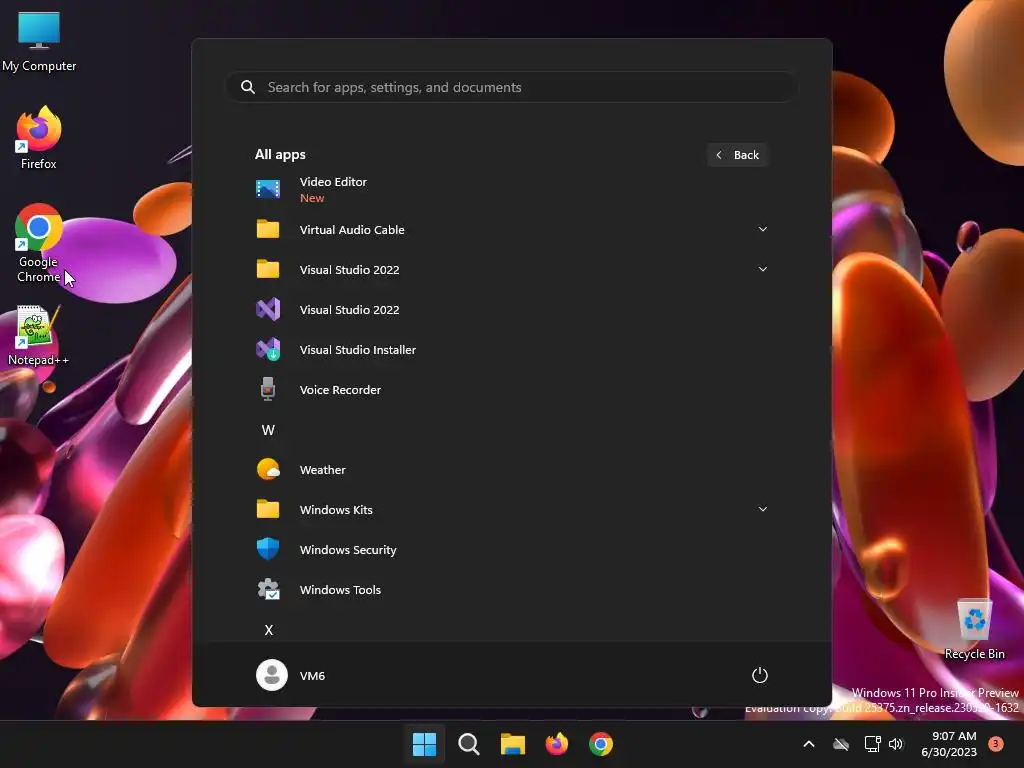Click the 'Windows Tools' app name
The width and height of the screenshot is (1024, 768).
(x=340, y=590)
